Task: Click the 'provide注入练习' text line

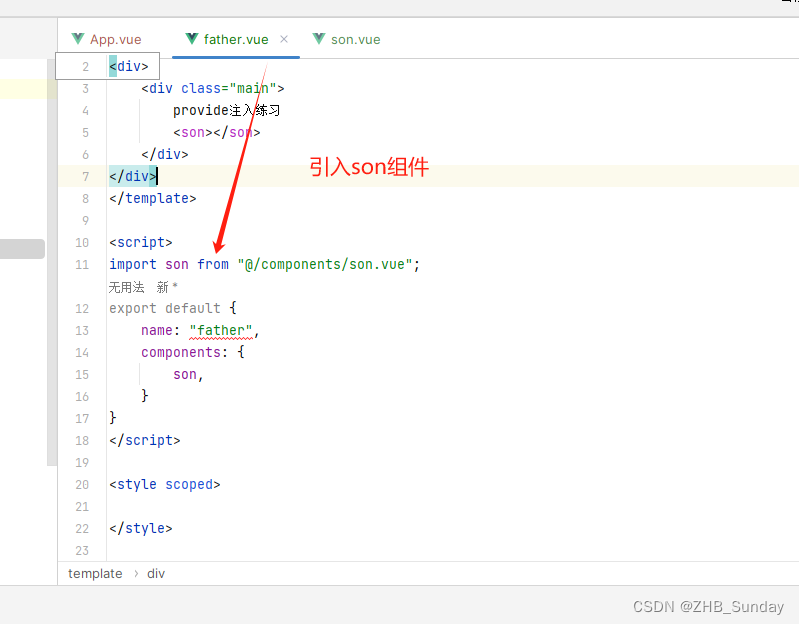Action: point(226,111)
